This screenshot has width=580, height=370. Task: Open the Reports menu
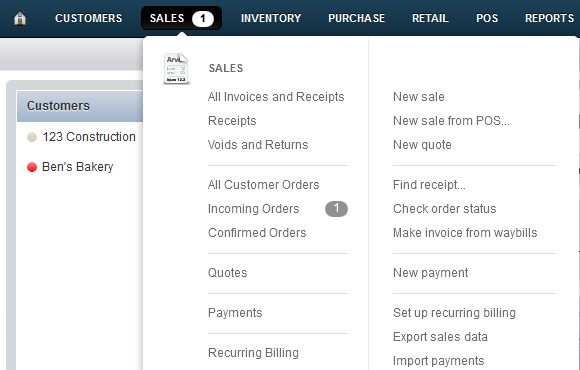pyautogui.click(x=549, y=18)
